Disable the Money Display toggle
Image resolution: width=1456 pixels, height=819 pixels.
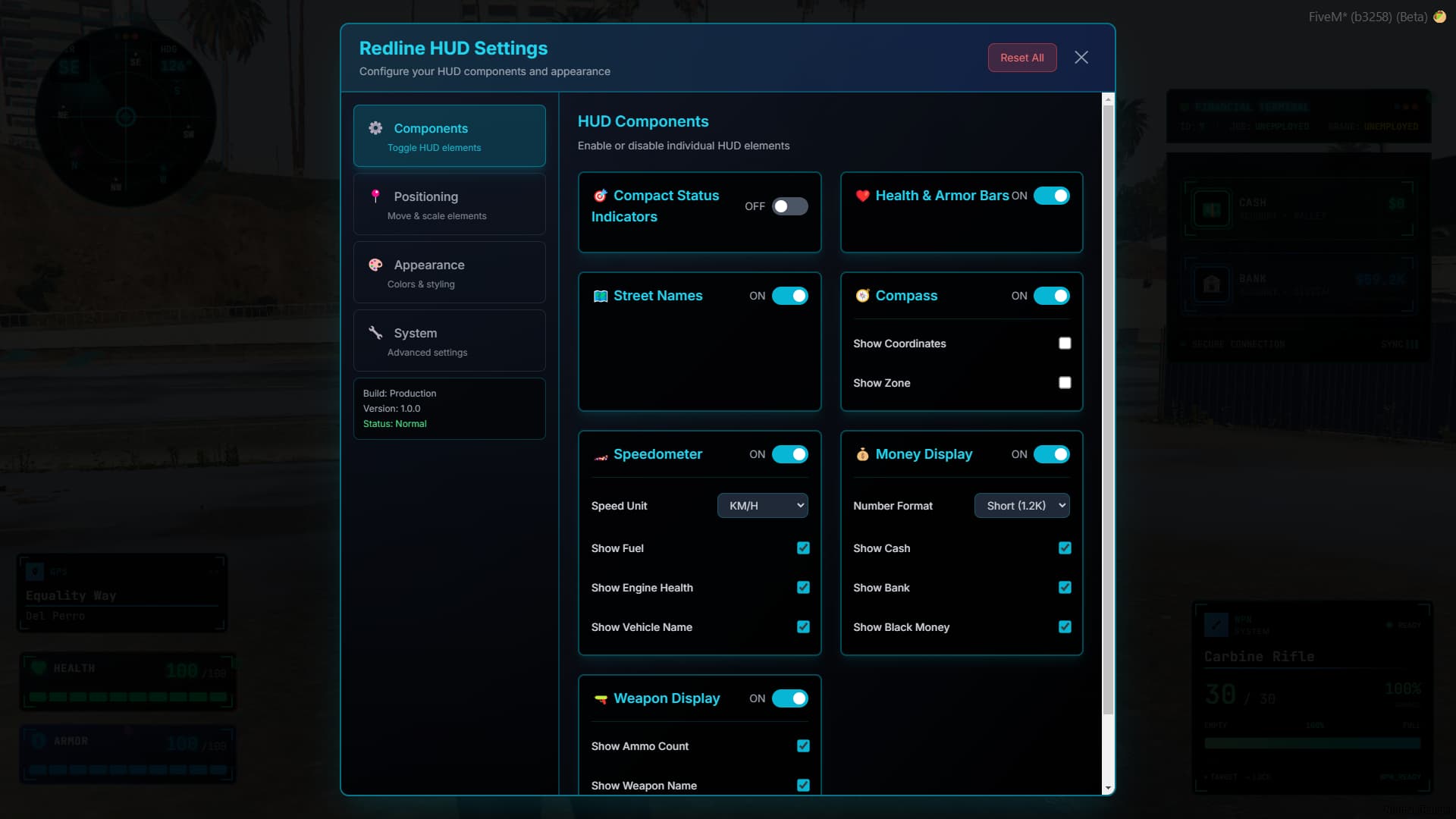(x=1051, y=454)
